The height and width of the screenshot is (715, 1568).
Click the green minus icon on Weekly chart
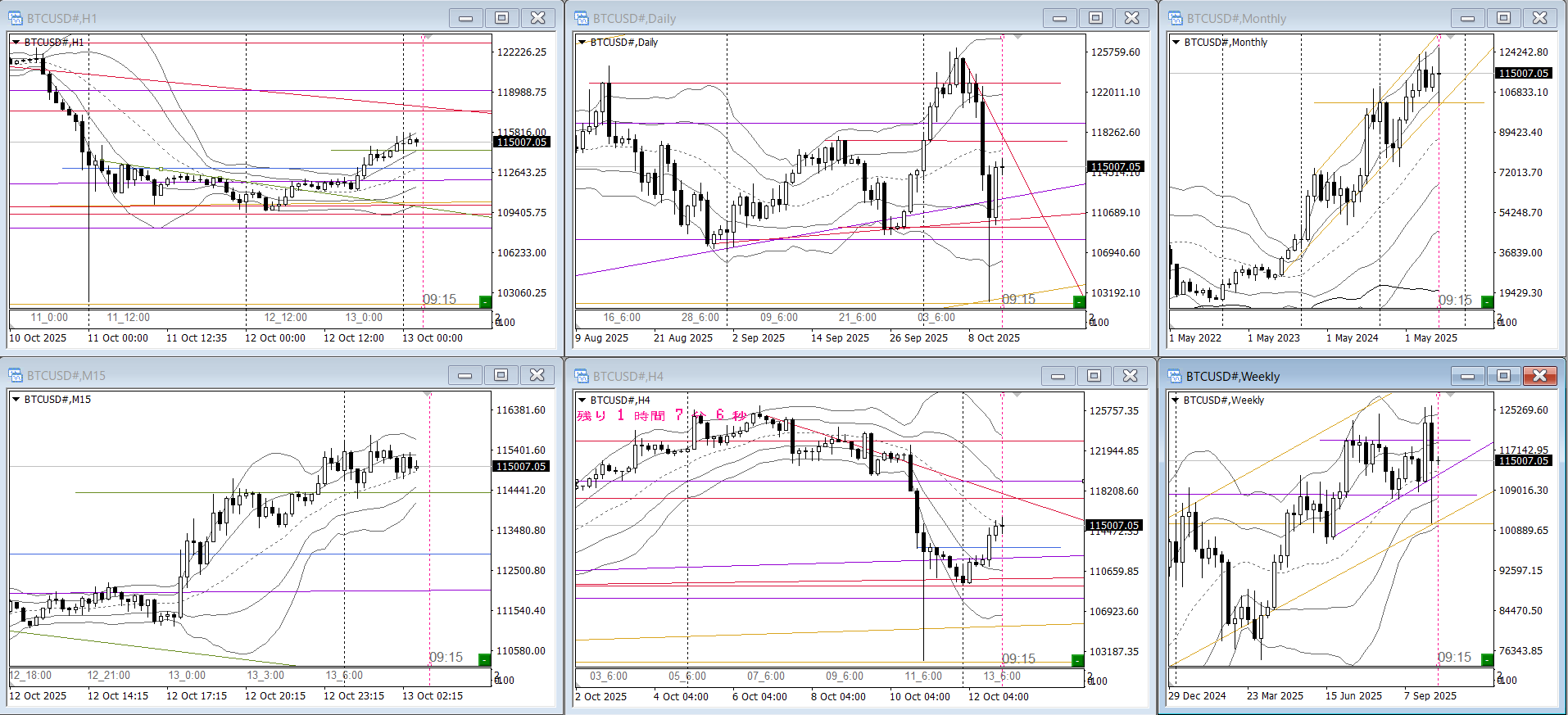click(1487, 660)
